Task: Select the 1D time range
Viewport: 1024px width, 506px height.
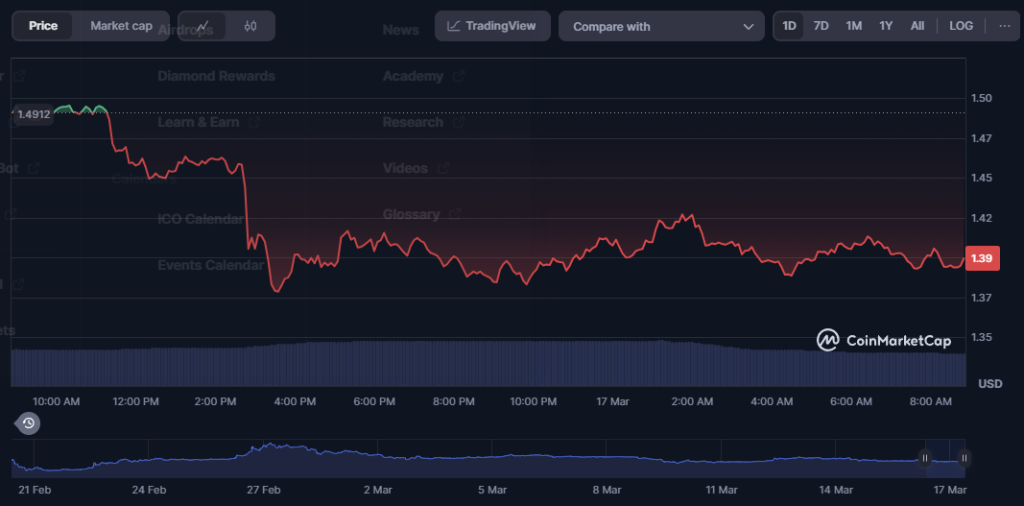Action: coord(789,26)
